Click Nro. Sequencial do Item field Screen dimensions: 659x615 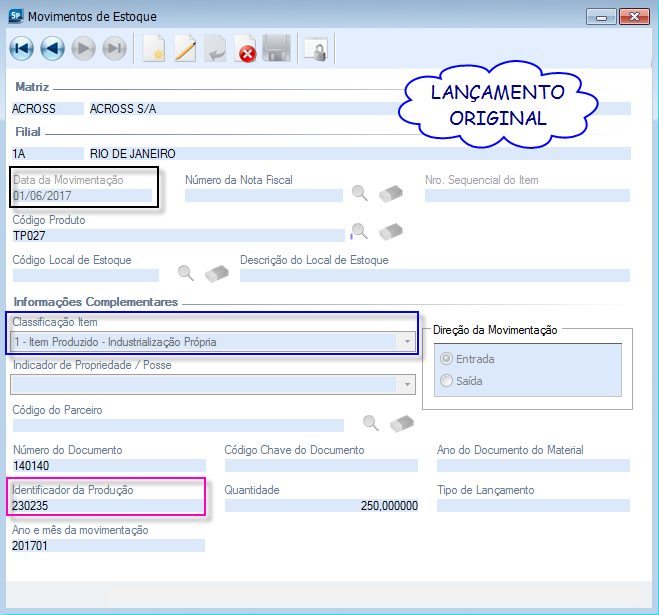tap(527, 195)
